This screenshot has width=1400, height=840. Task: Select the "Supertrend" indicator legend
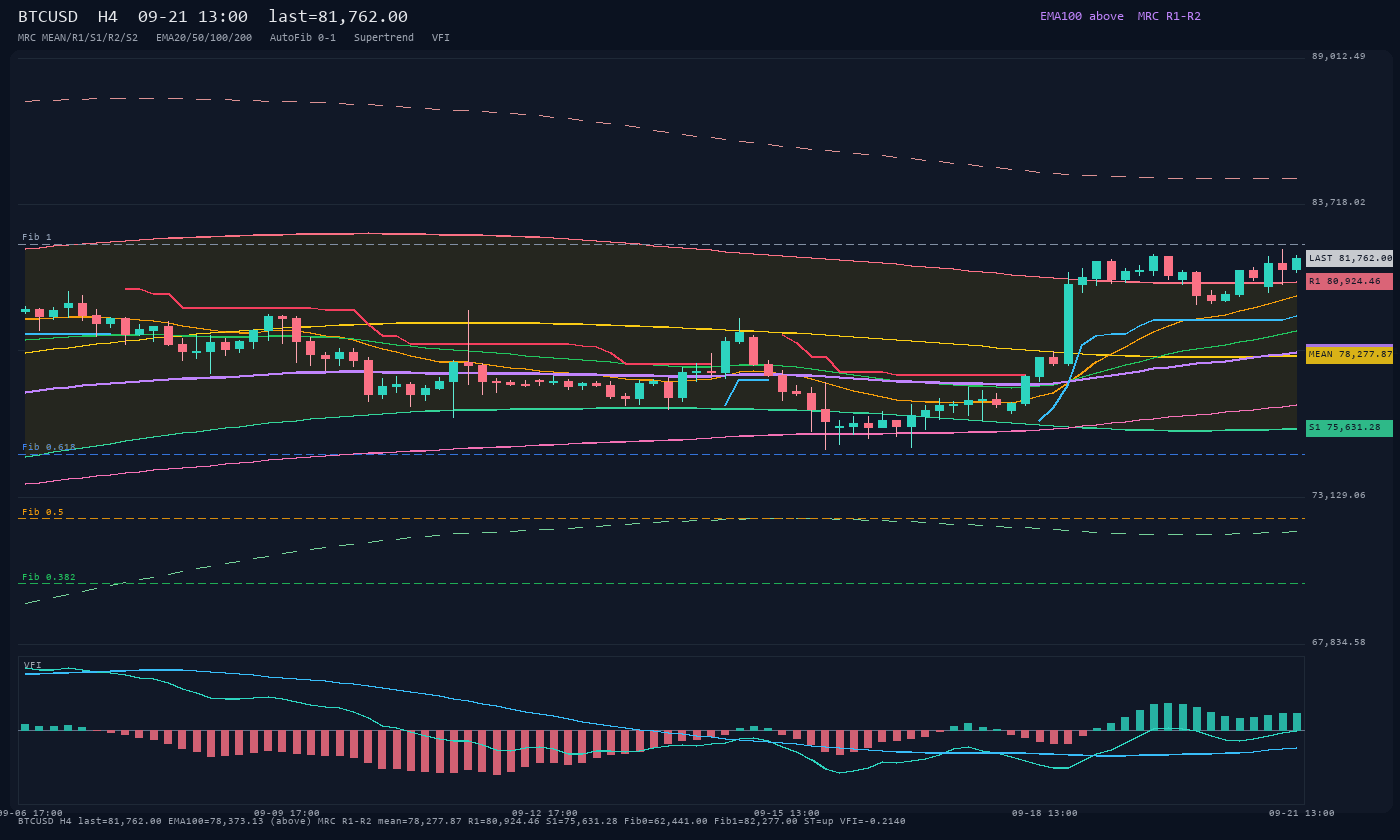pyautogui.click(x=384, y=38)
